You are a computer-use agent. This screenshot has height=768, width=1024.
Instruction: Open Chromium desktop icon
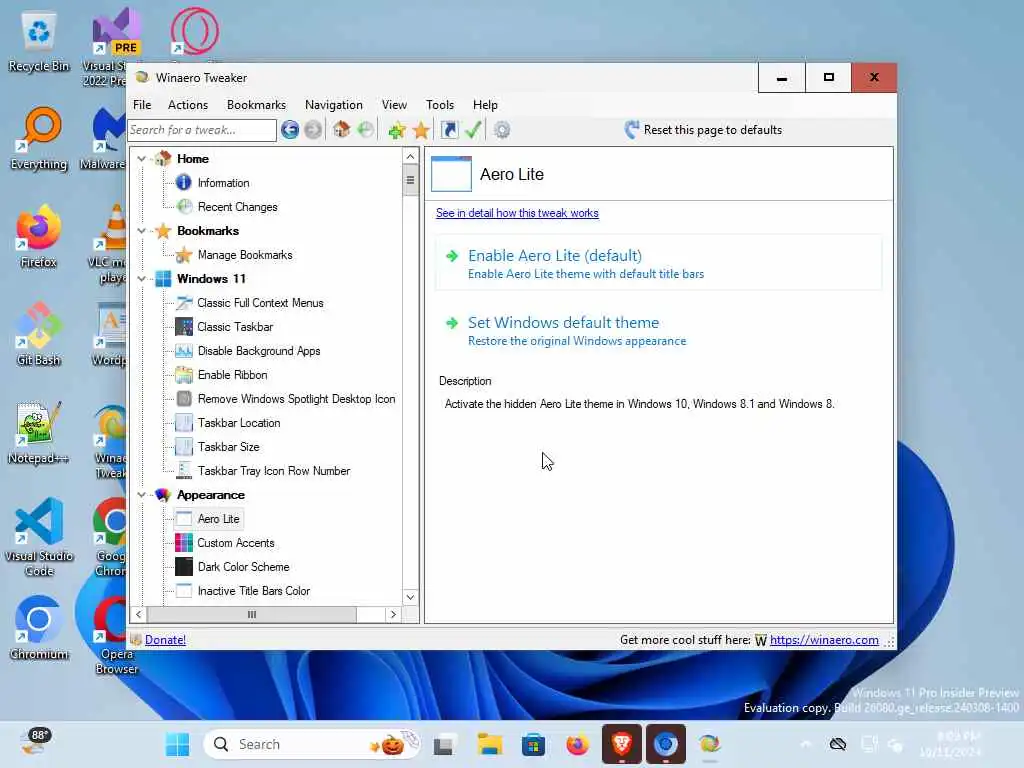click(x=39, y=628)
